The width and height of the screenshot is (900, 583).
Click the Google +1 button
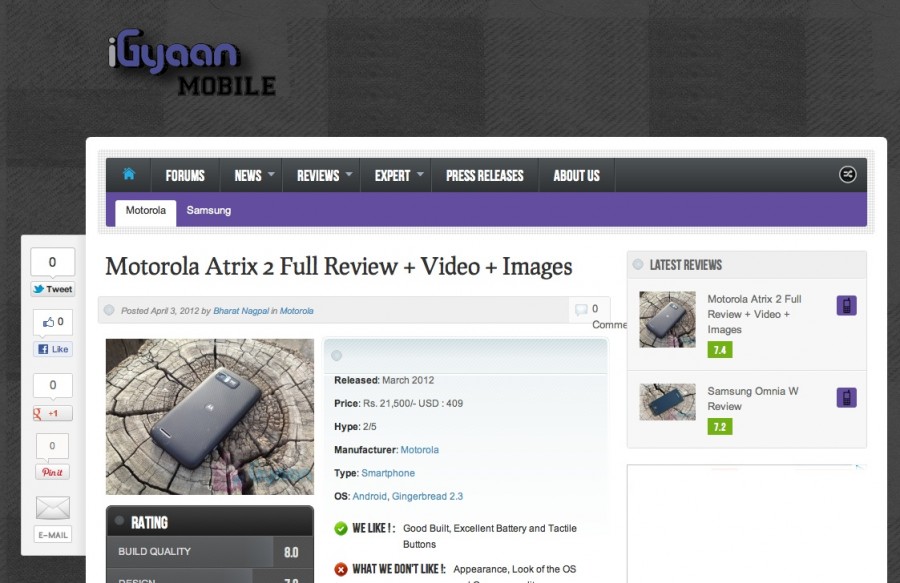(x=53, y=413)
